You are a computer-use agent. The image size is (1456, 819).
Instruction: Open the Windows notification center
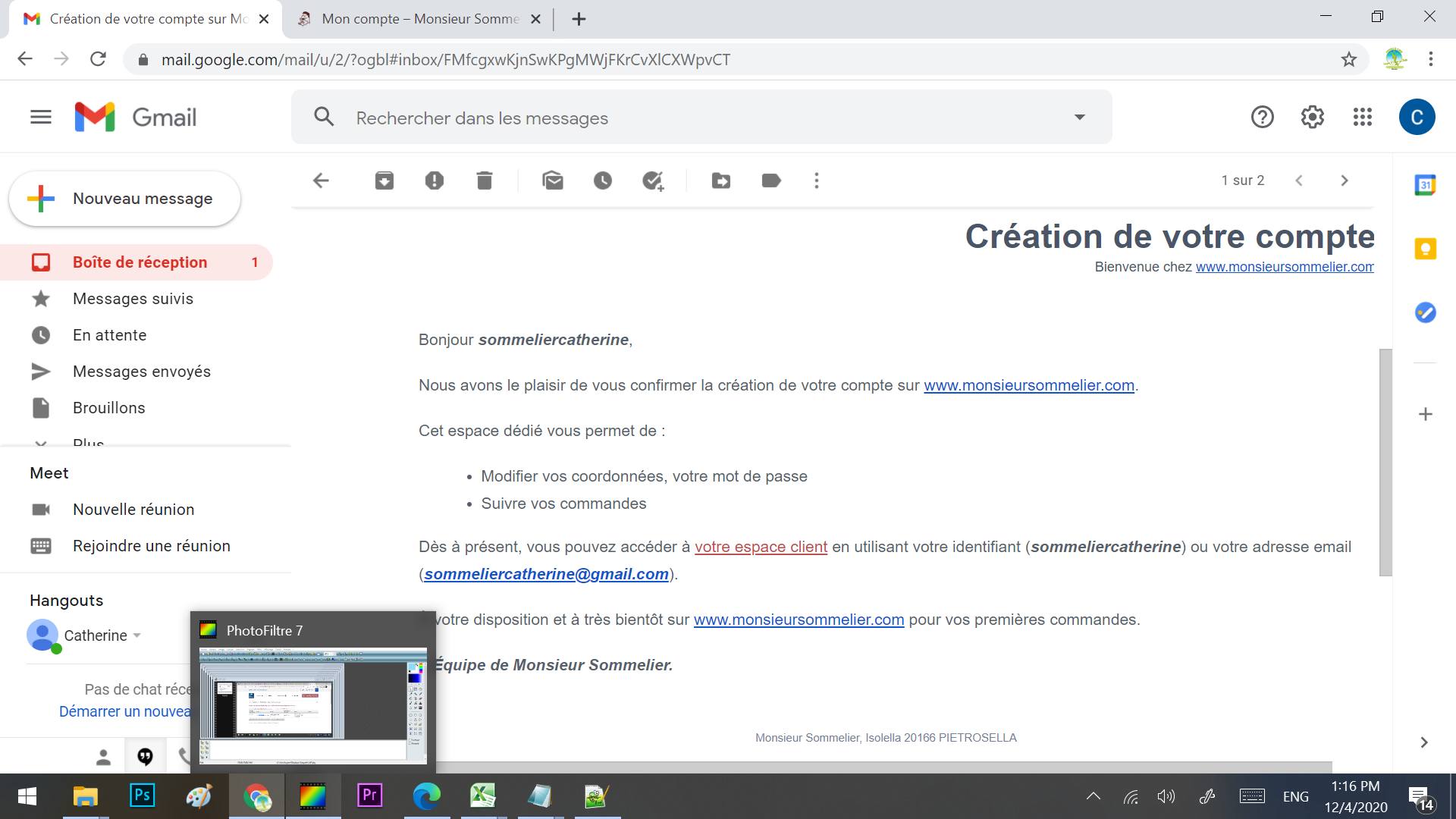tap(1420, 798)
